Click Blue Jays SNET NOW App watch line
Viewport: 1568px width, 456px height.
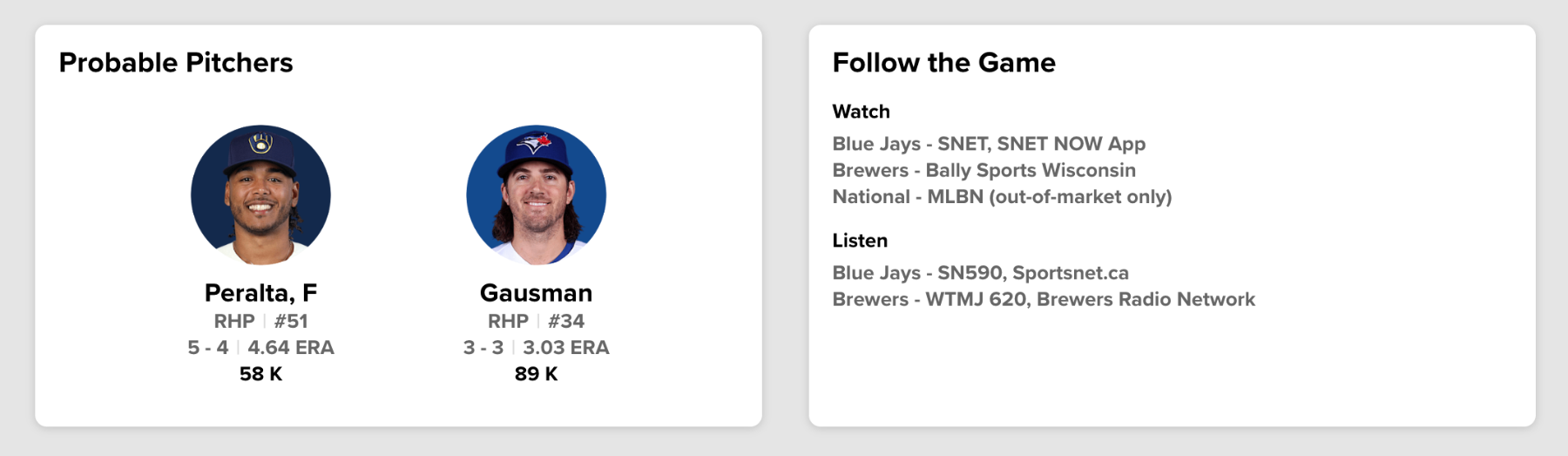click(989, 144)
